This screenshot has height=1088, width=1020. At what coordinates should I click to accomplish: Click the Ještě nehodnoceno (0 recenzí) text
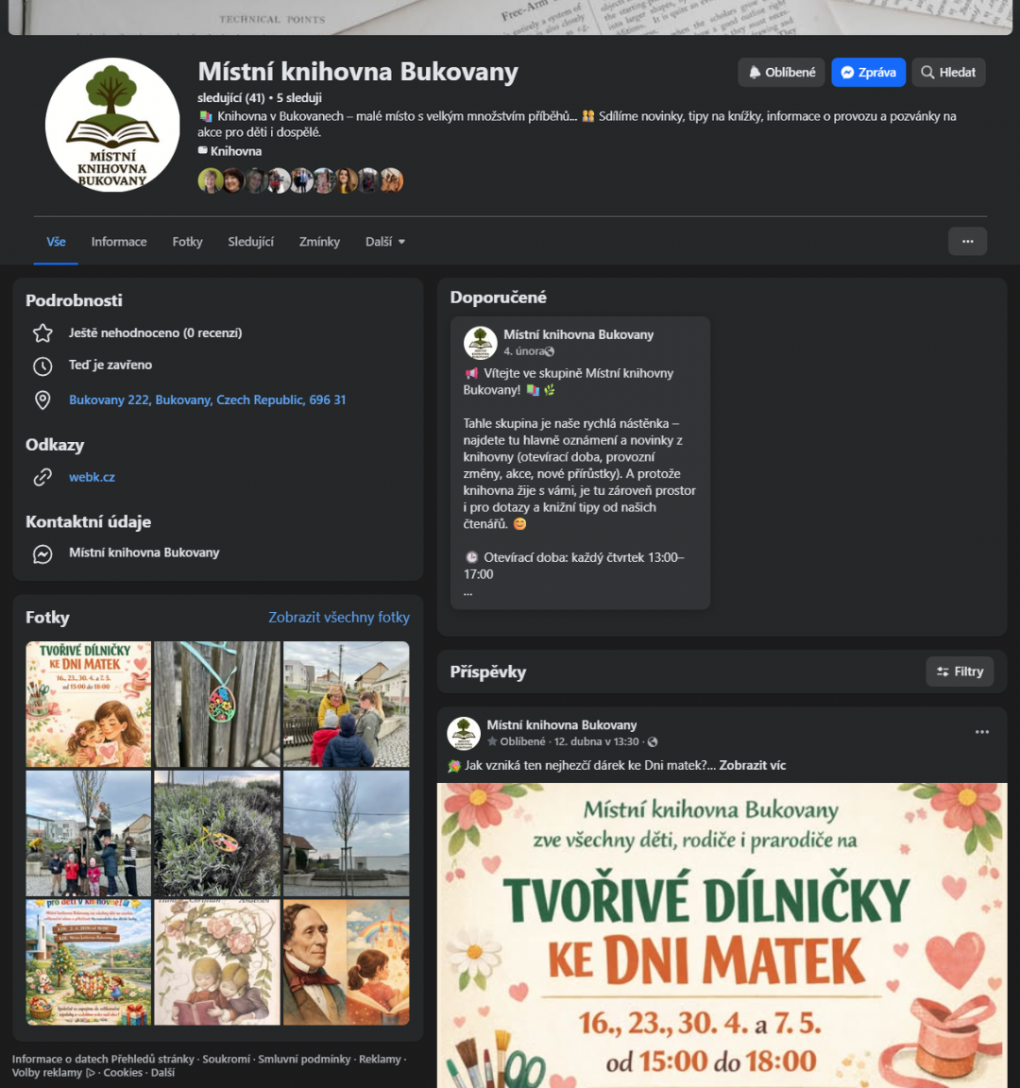[x=155, y=333]
